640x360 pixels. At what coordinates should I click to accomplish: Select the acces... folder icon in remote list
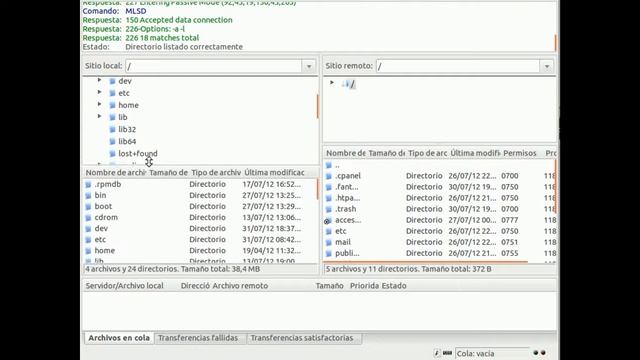pyautogui.click(x=328, y=220)
